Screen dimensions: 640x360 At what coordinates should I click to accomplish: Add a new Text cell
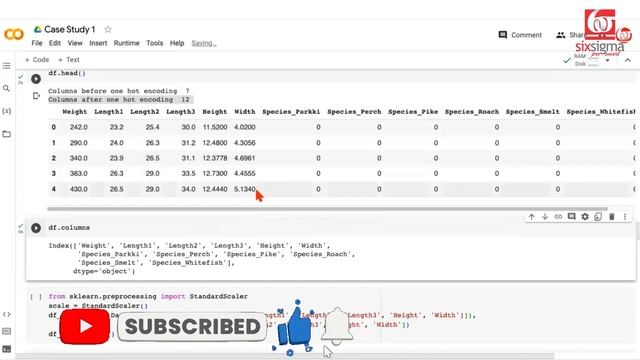tap(69, 60)
